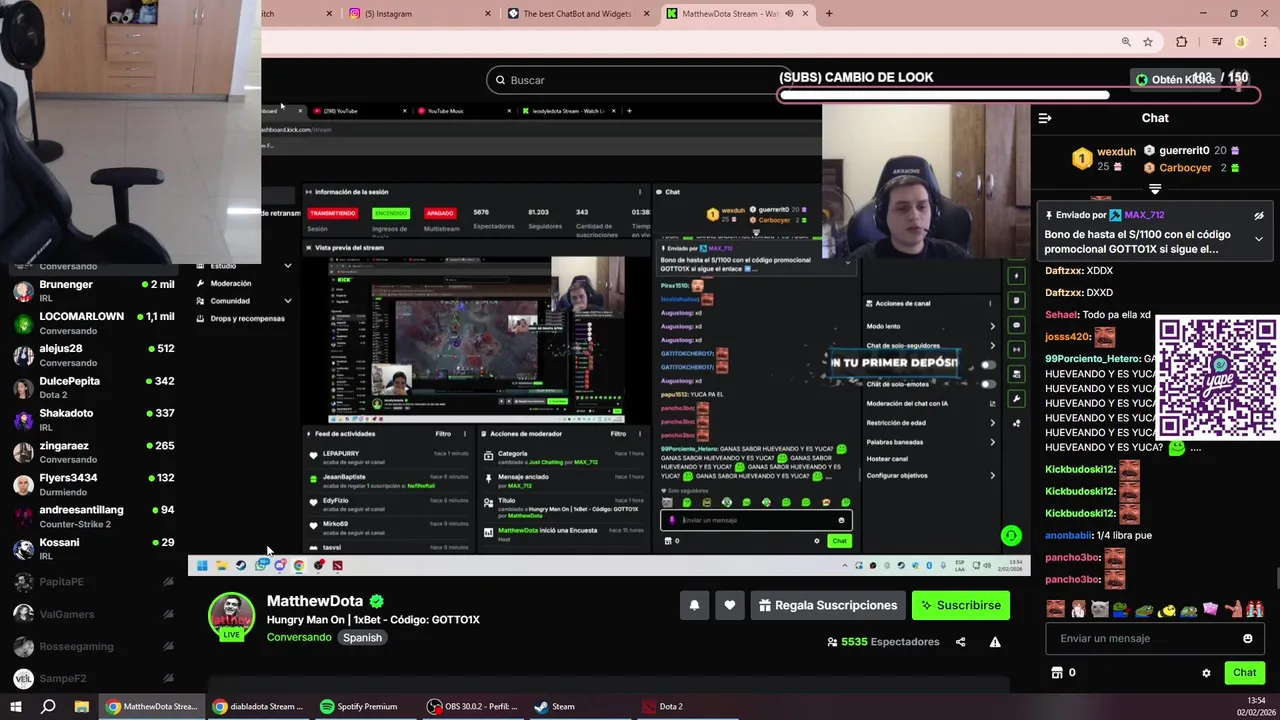Screen dimensions: 1280x720
Task: Click the green Suscribirse button
Action: click(961, 605)
